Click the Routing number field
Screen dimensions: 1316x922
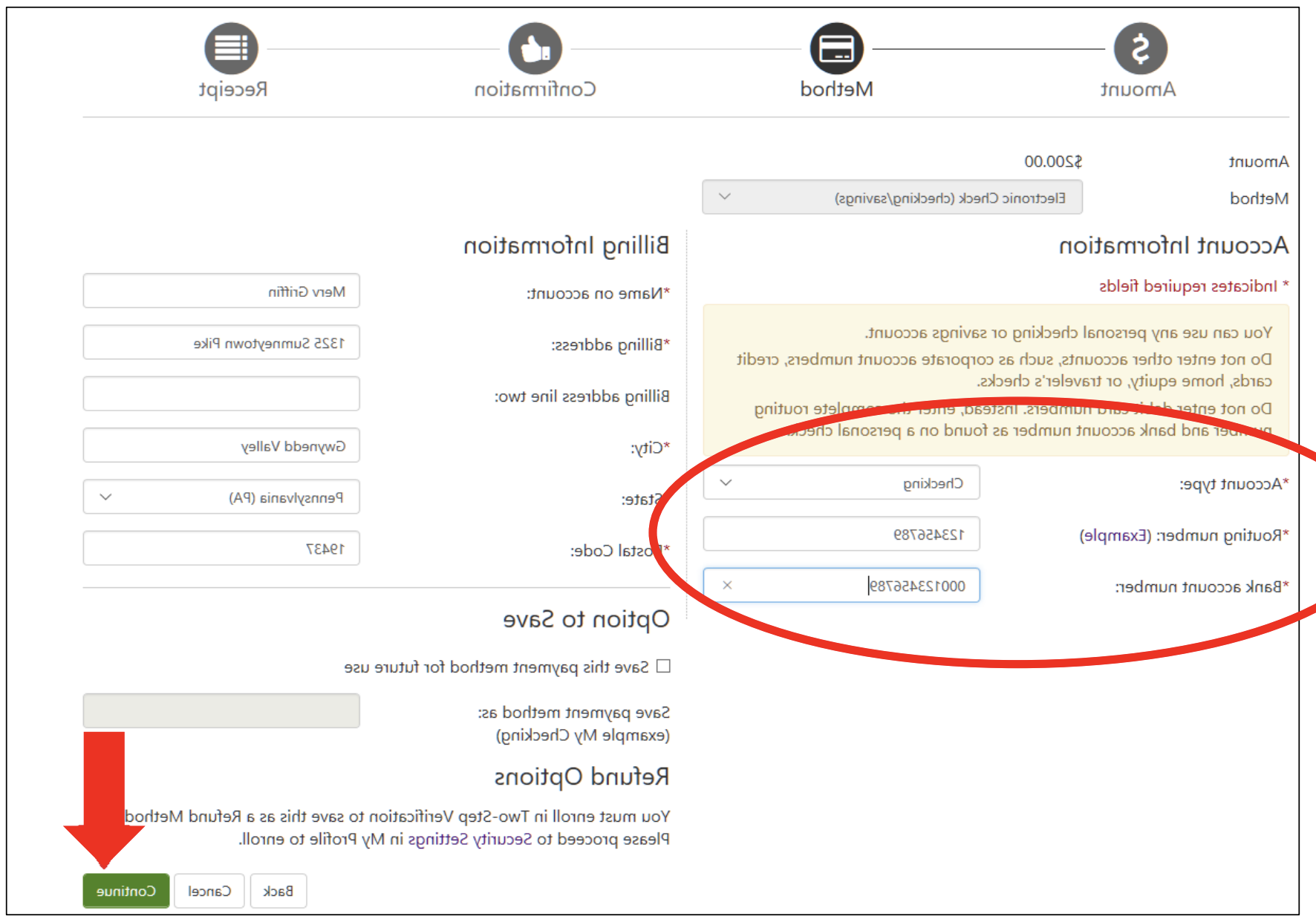click(841, 534)
